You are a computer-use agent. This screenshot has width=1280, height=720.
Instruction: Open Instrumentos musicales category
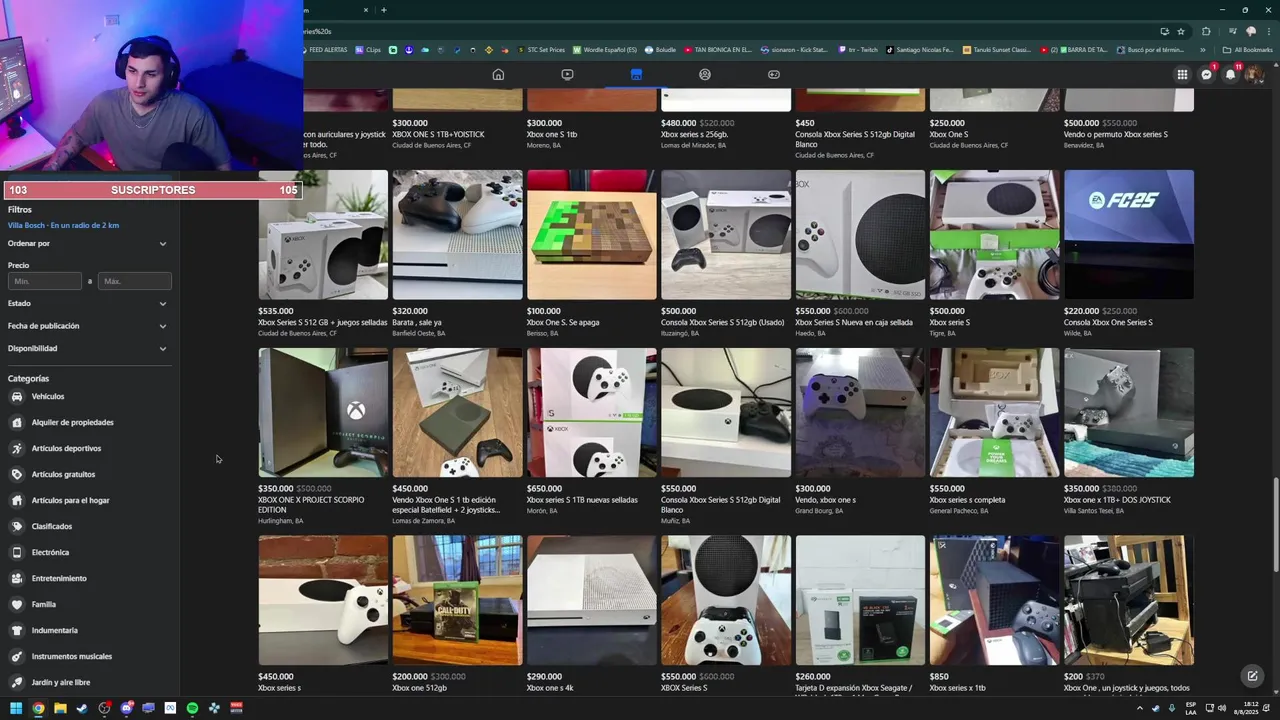click(x=72, y=657)
